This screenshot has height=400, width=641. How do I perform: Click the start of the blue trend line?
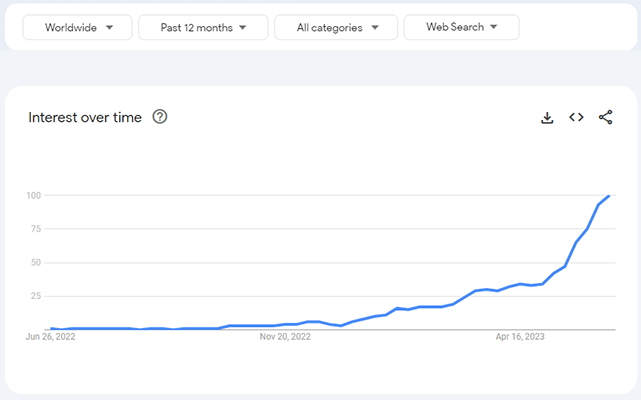pos(50,328)
